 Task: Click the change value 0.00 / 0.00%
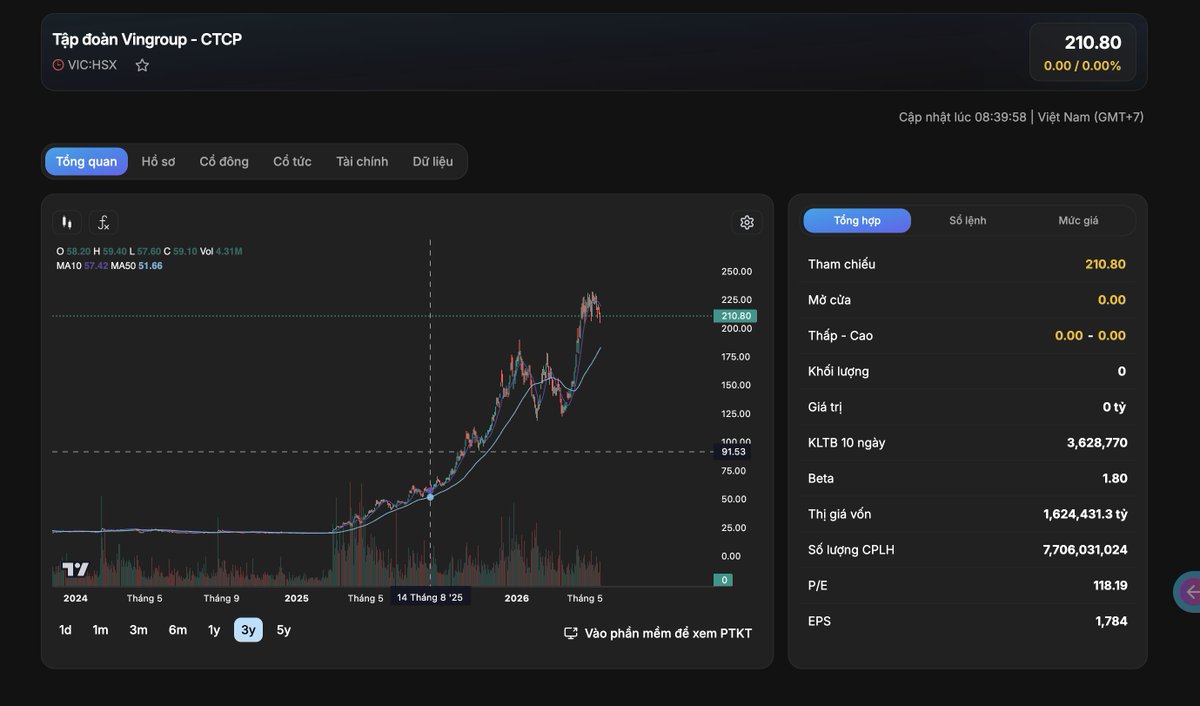(x=1082, y=66)
